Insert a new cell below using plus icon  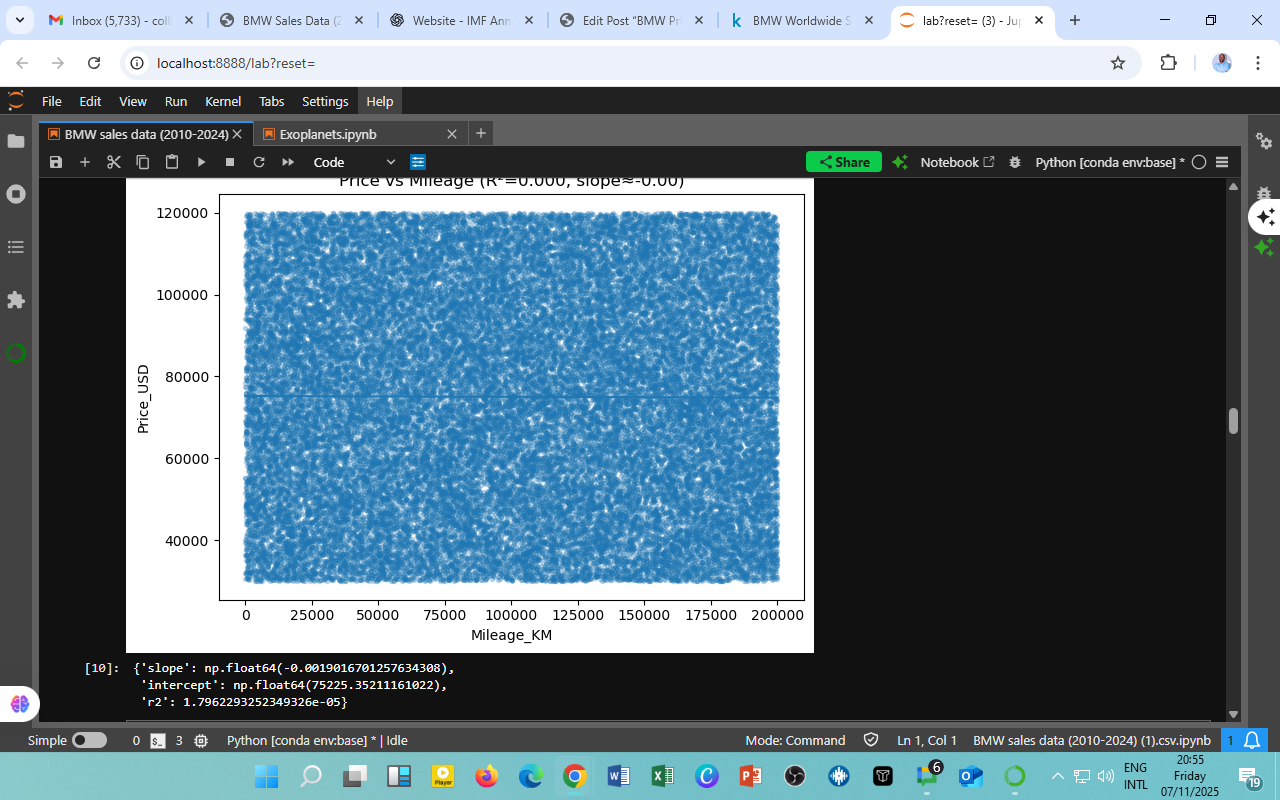85,162
